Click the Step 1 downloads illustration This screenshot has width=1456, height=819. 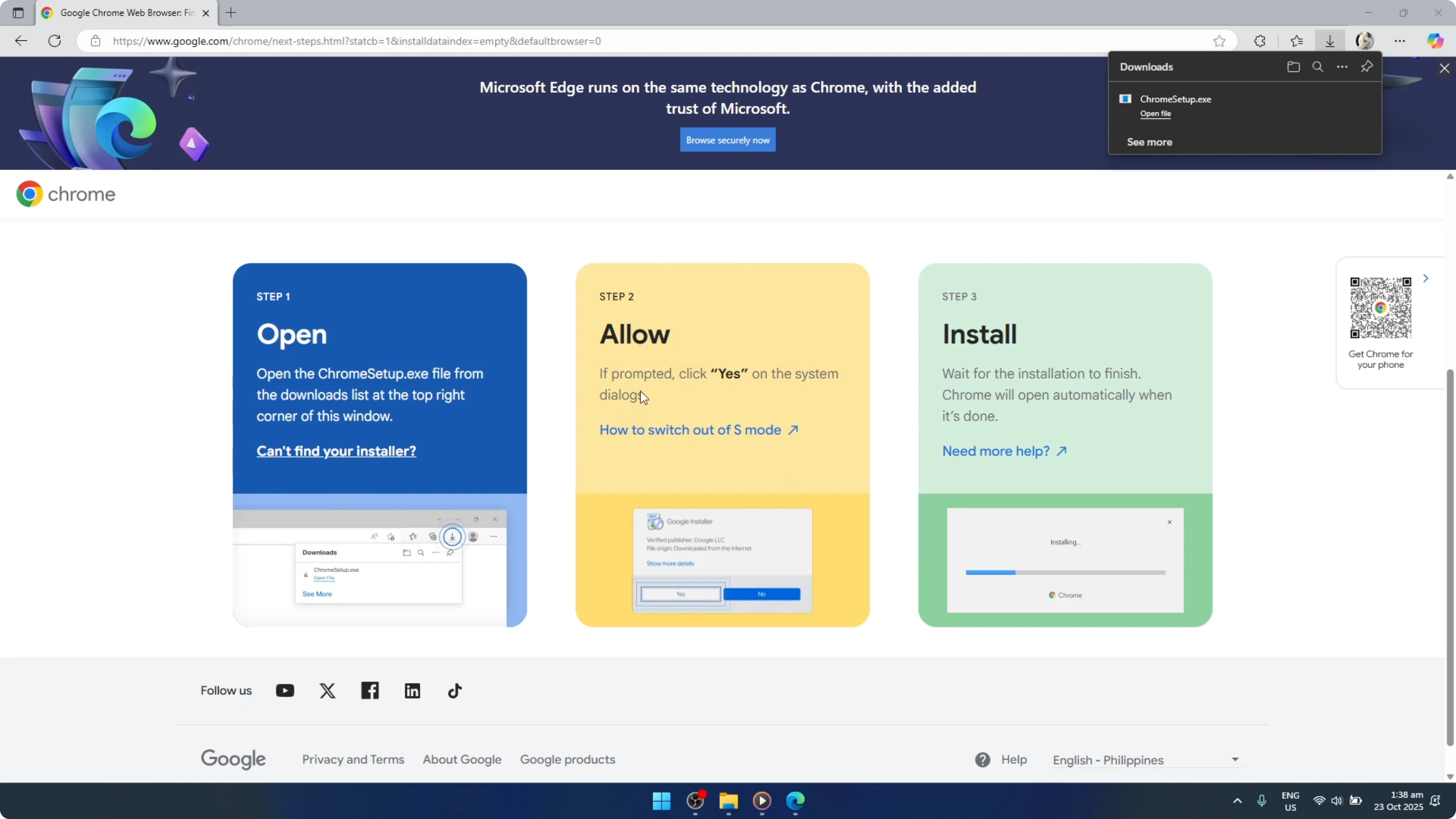click(379, 560)
